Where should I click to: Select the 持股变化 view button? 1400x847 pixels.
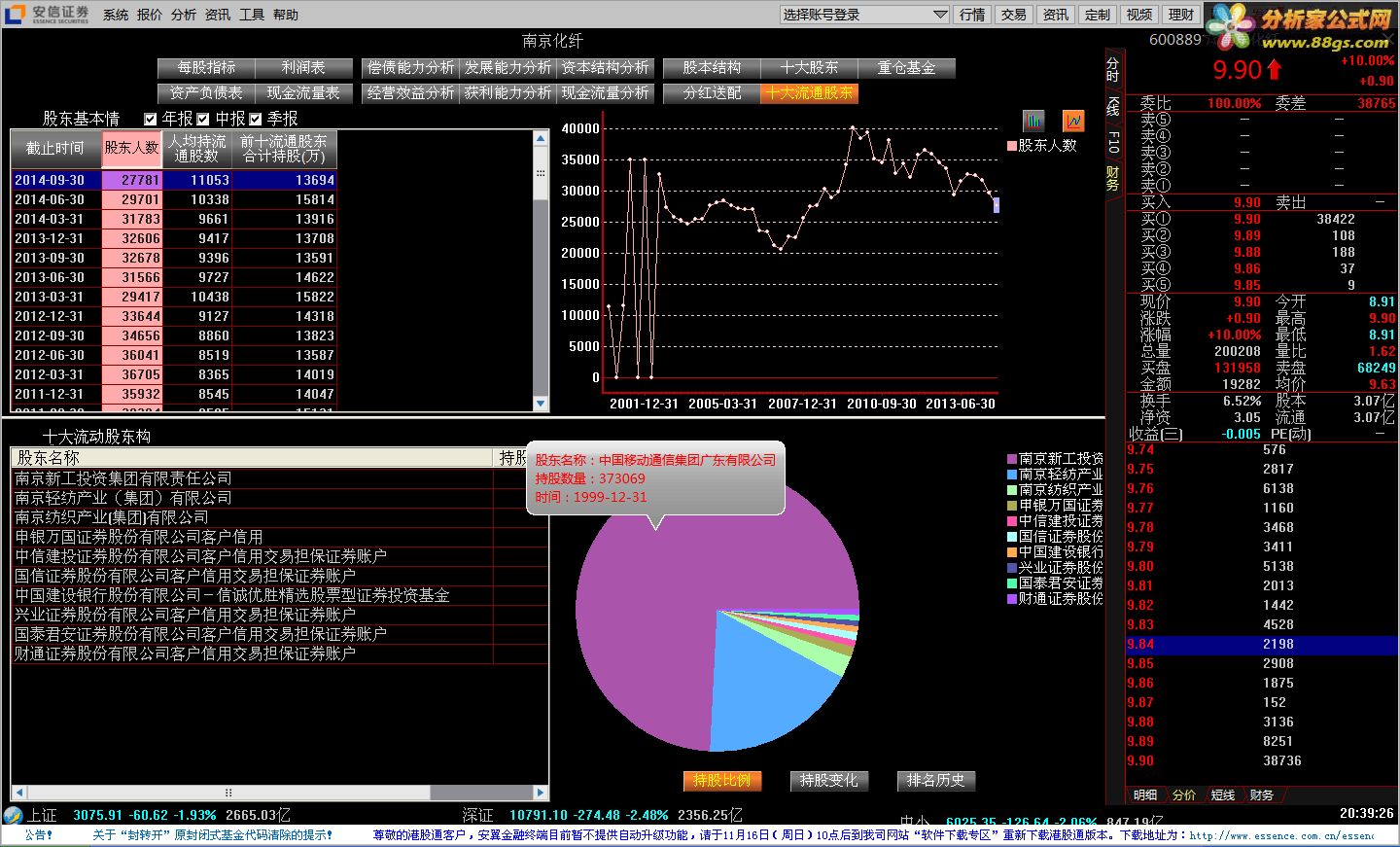pos(829,781)
